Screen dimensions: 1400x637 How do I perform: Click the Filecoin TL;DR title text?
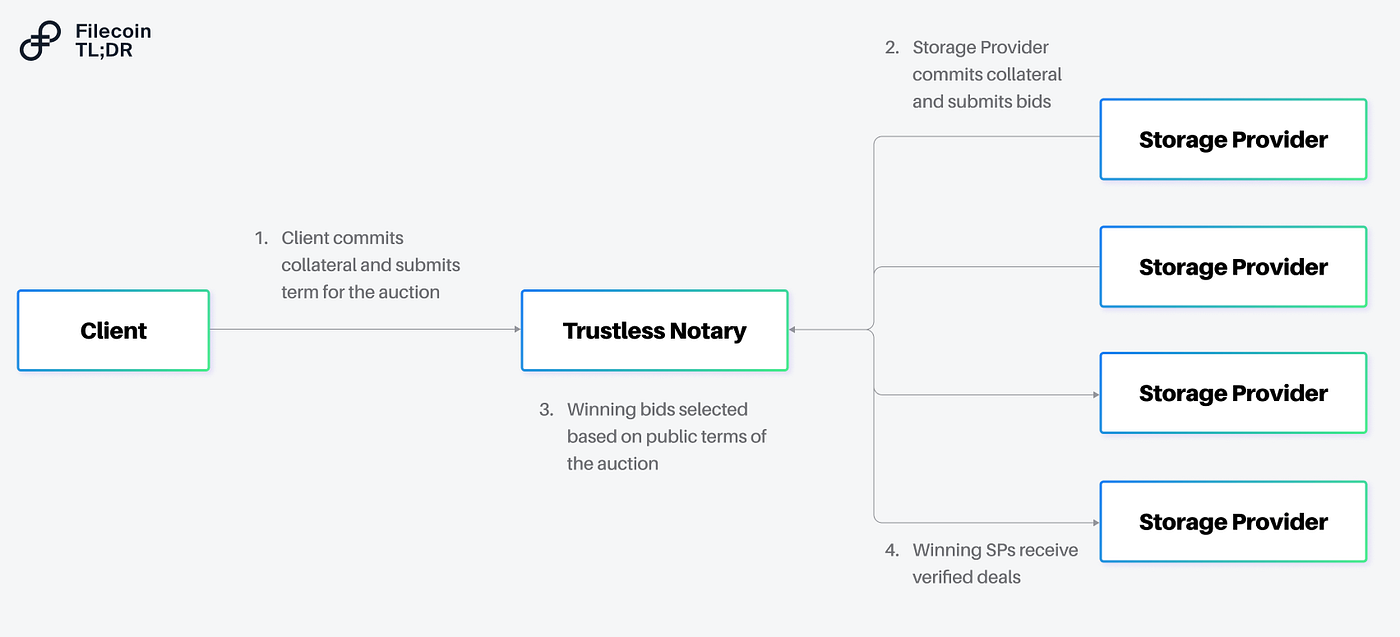[x=113, y=41]
